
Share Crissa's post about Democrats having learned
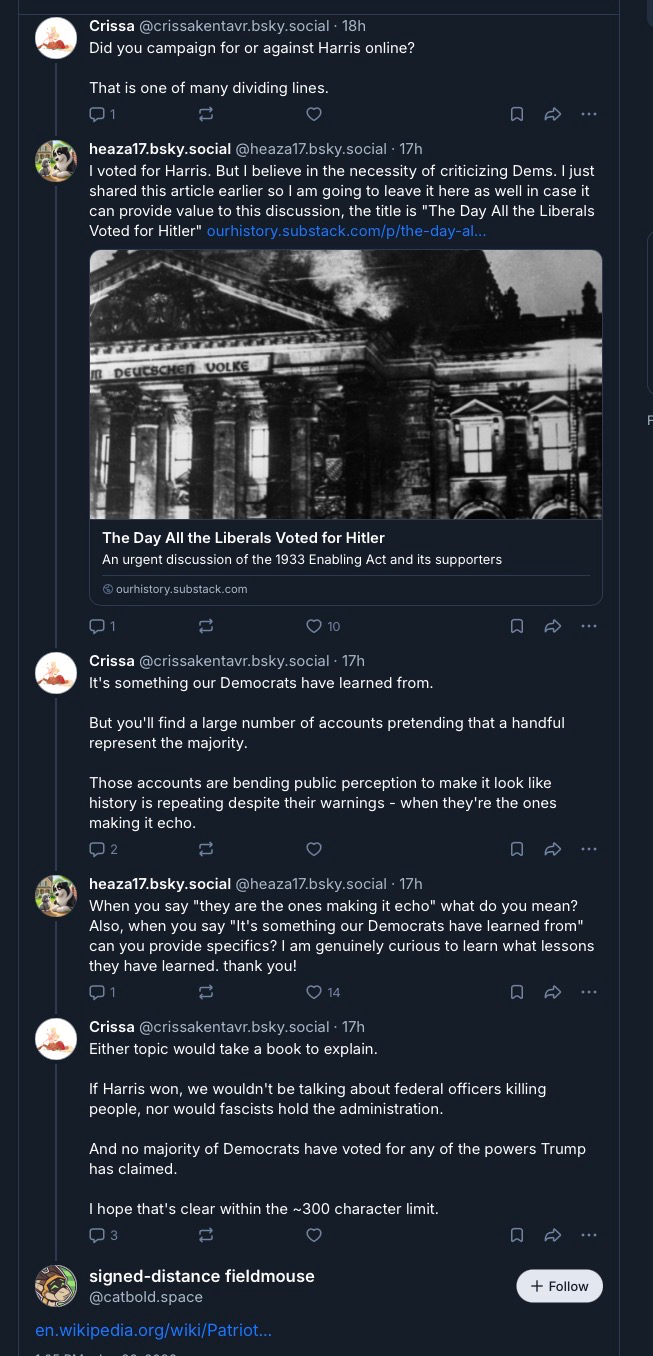tap(552, 849)
